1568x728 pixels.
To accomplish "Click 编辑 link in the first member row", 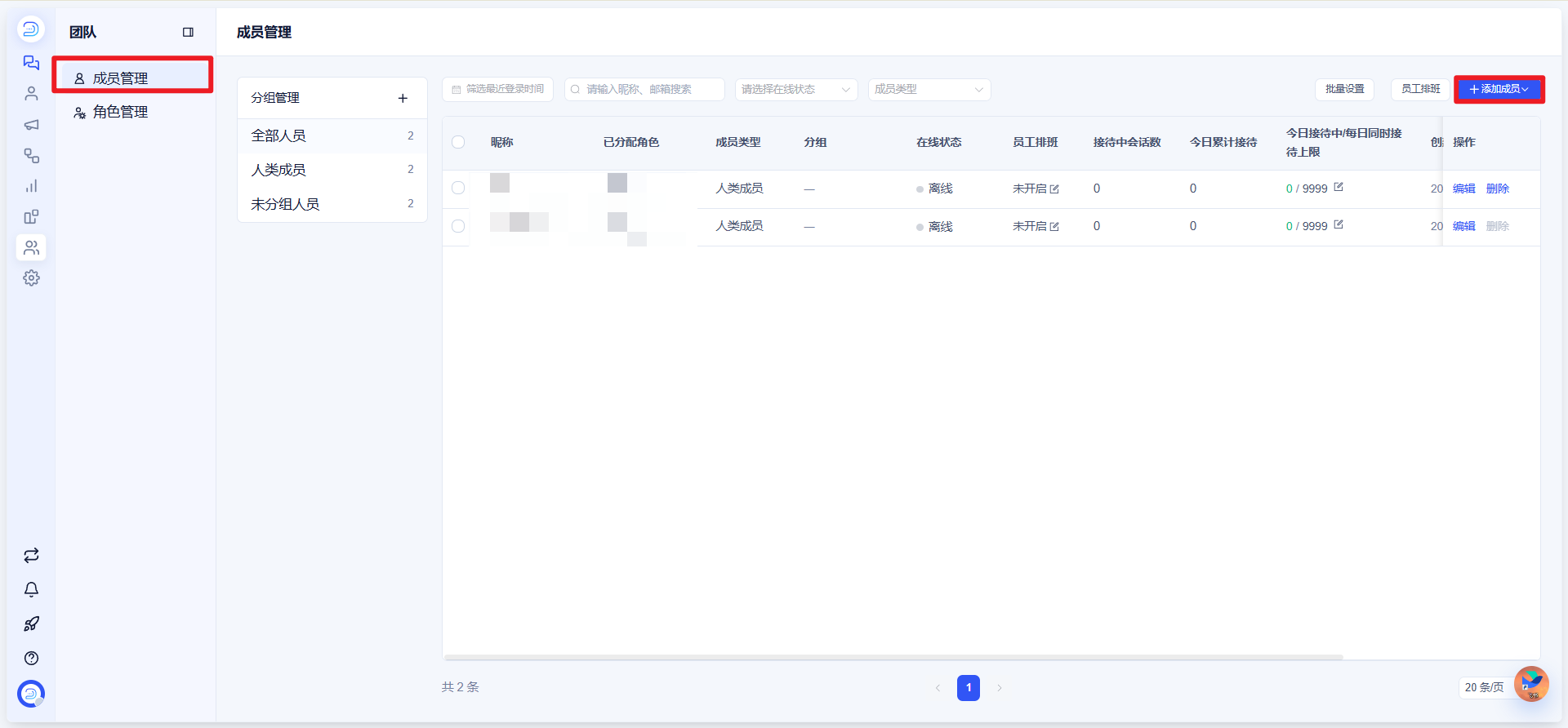I will [1464, 189].
